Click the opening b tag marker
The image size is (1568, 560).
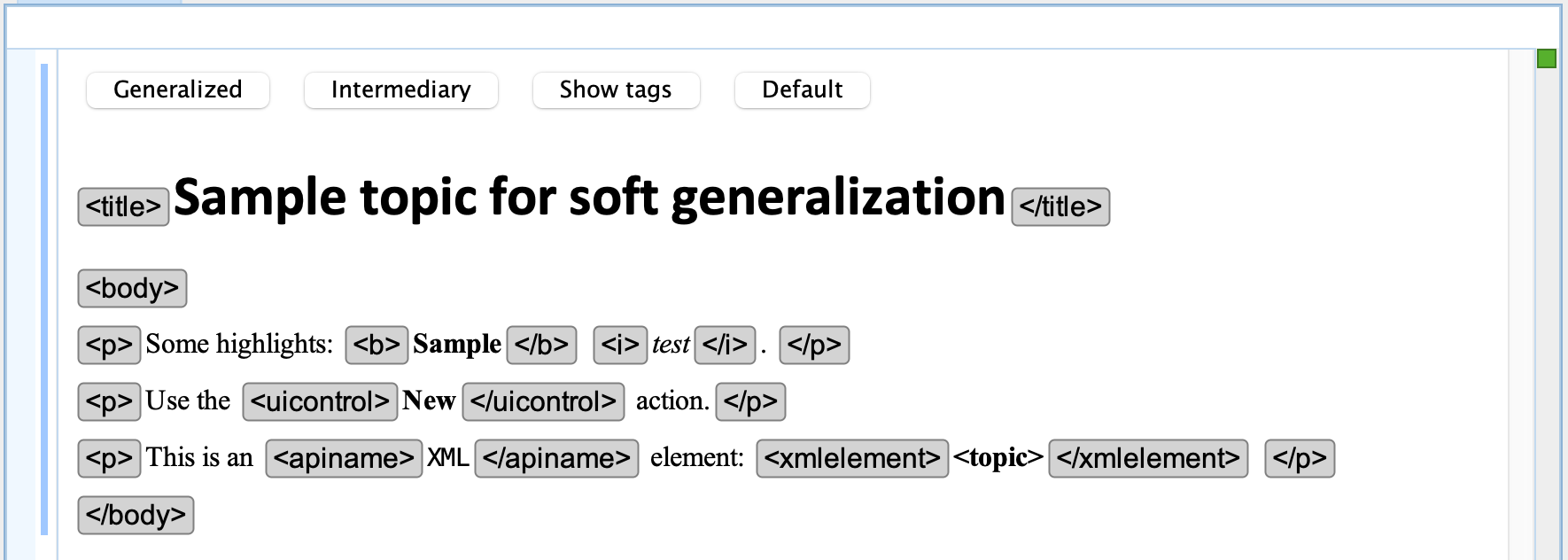376,345
